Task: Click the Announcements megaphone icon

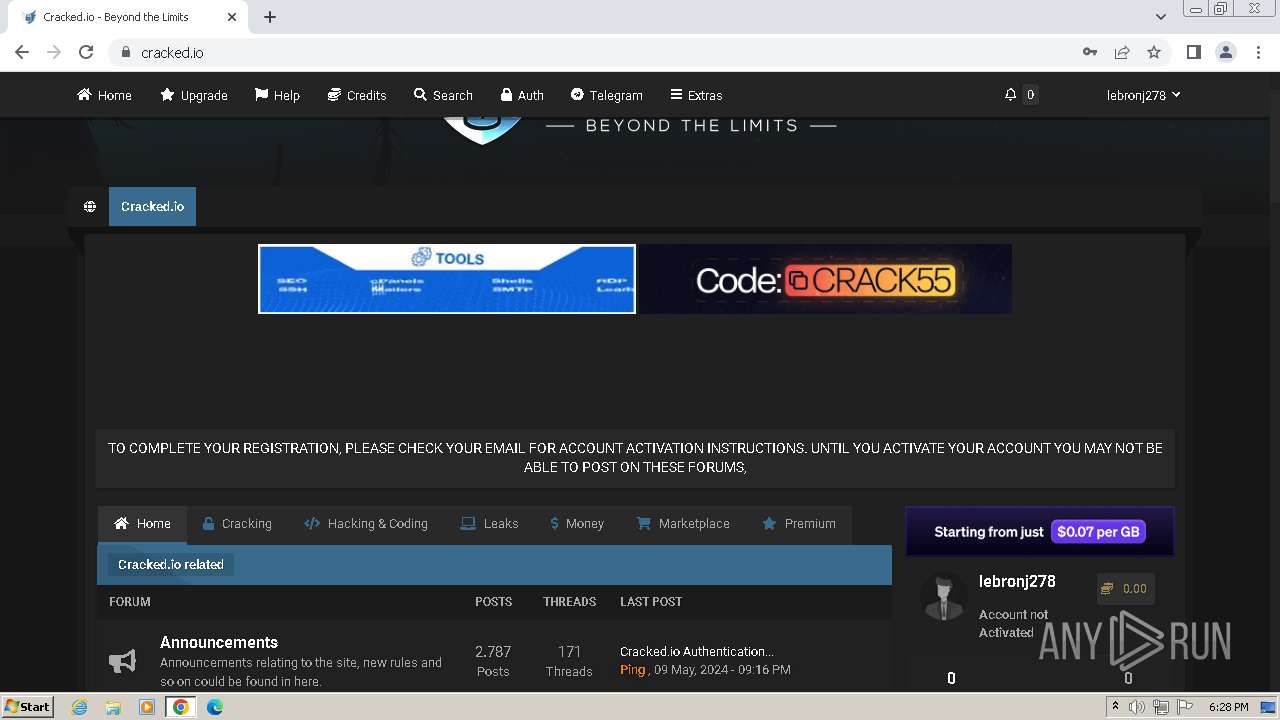Action: pos(122,660)
